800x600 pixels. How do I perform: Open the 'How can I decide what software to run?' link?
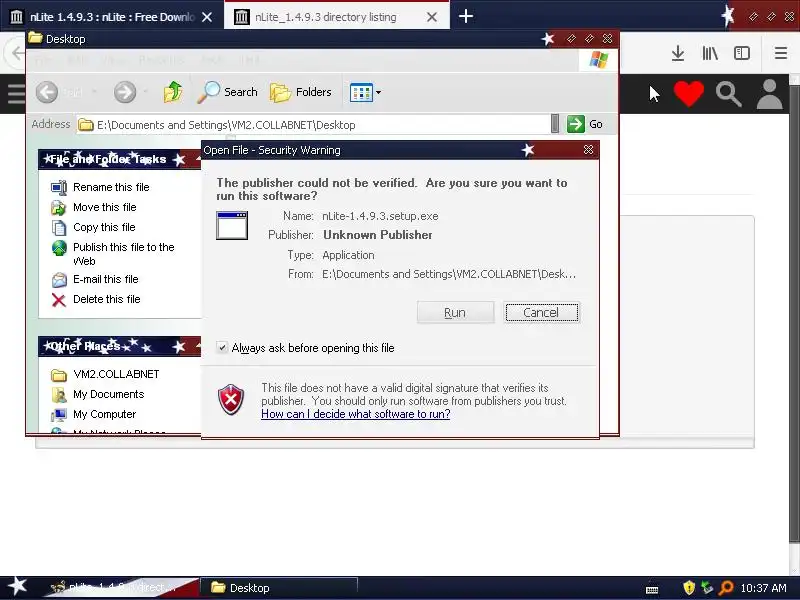click(356, 414)
